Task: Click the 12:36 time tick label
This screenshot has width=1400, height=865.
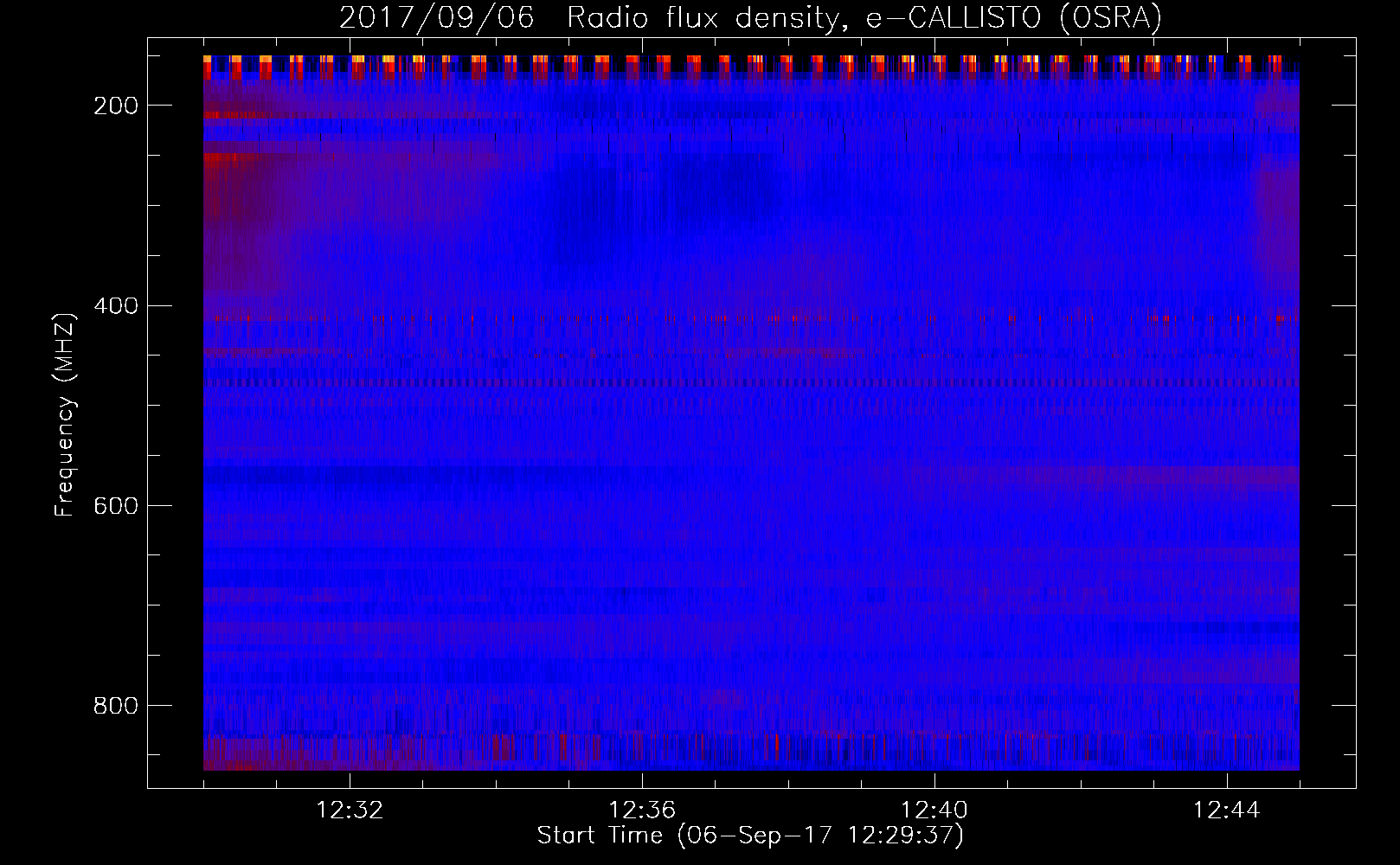Action: pyautogui.click(x=642, y=811)
